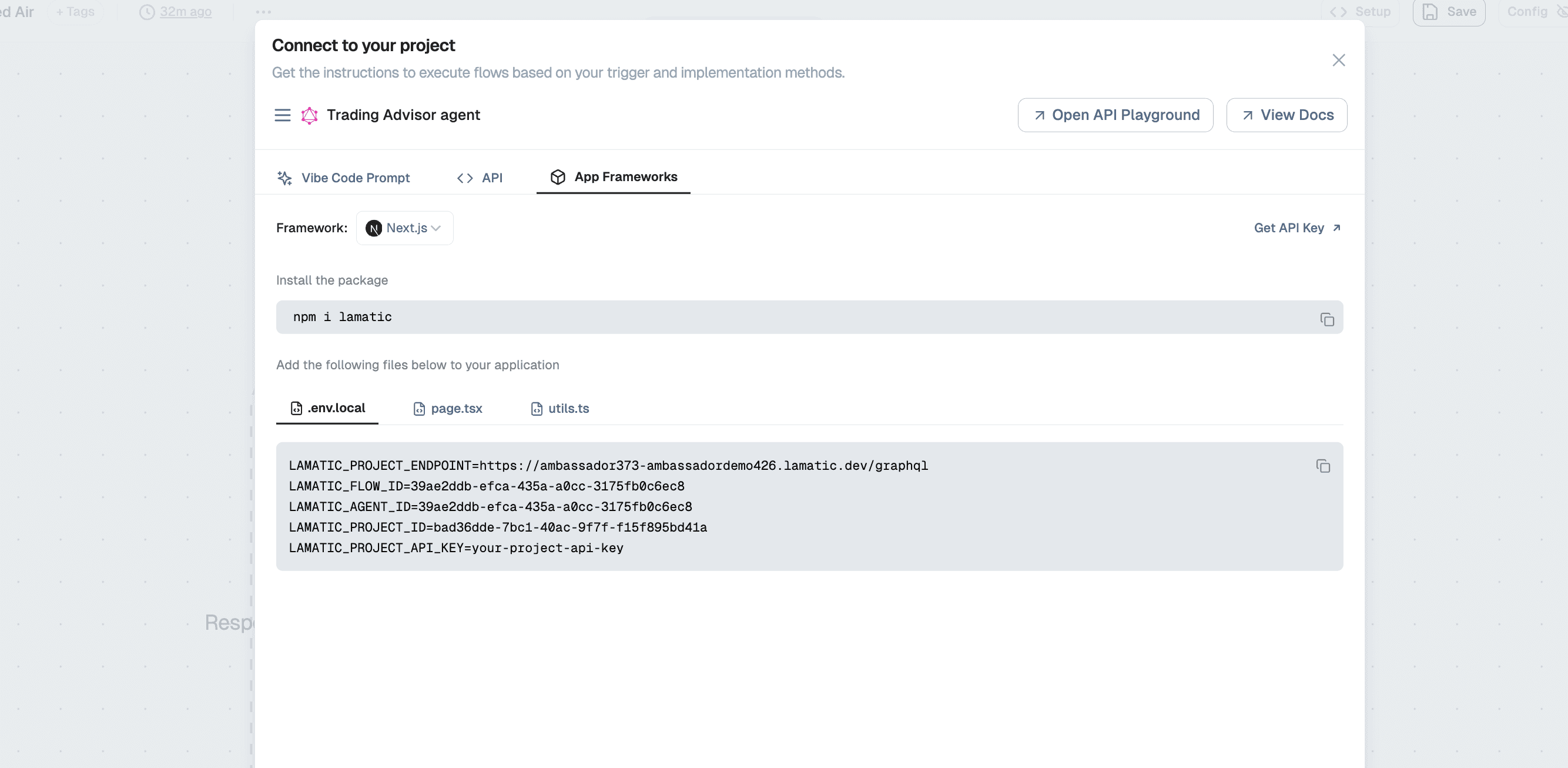Select the utils.ts file tab
1568x768 pixels.
[x=559, y=409]
